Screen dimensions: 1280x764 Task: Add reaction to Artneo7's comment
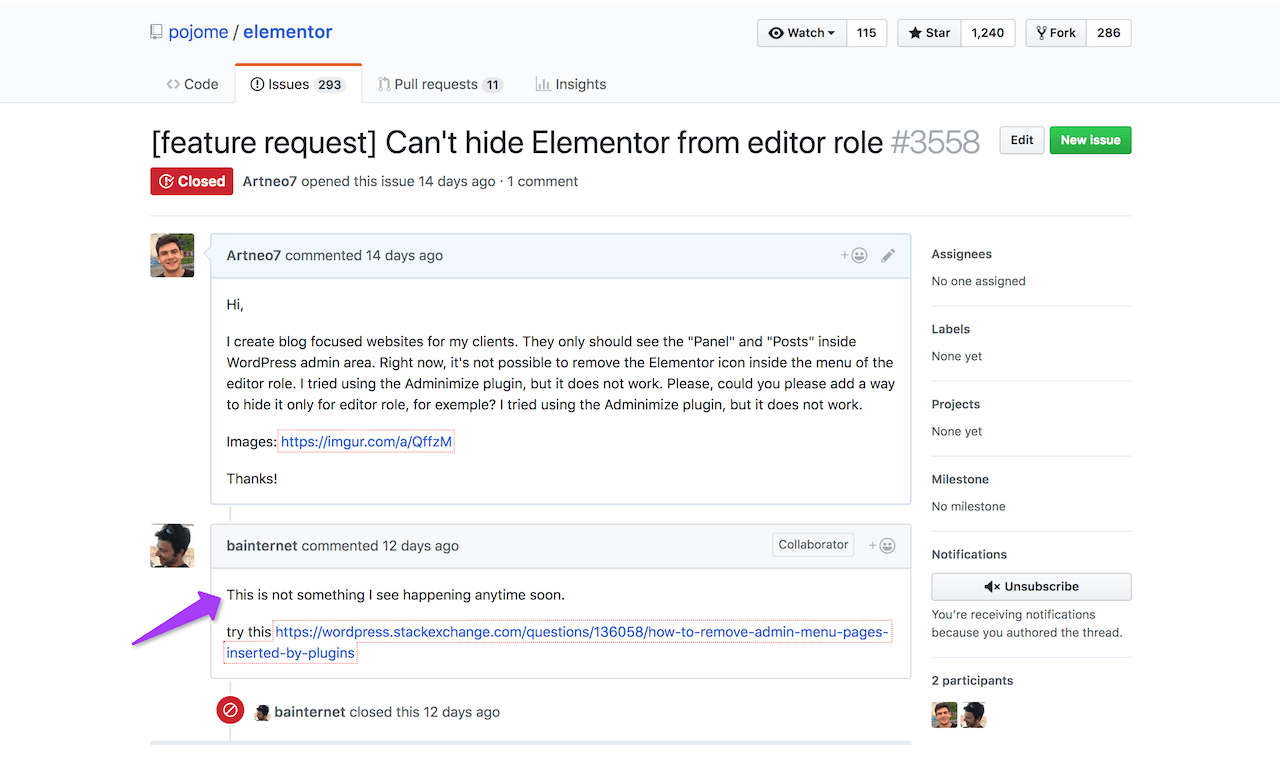(853, 255)
